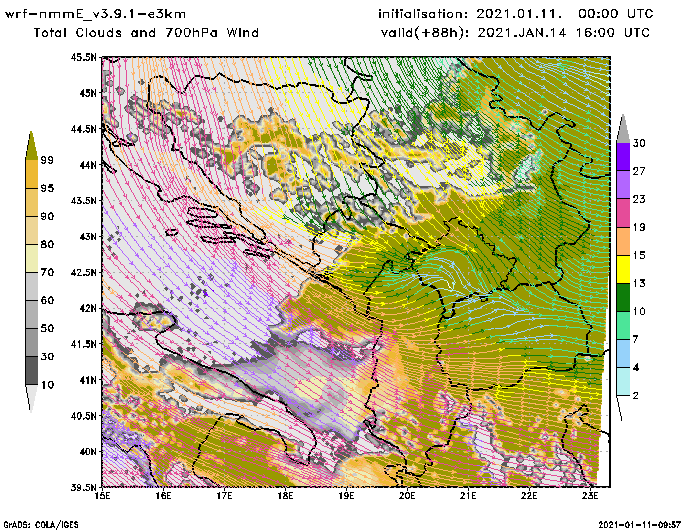The width and height of the screenshot is (700, 530).
Task: Select the 95–99 orange swatch on cloud colorbar
Action: (31, 174)
